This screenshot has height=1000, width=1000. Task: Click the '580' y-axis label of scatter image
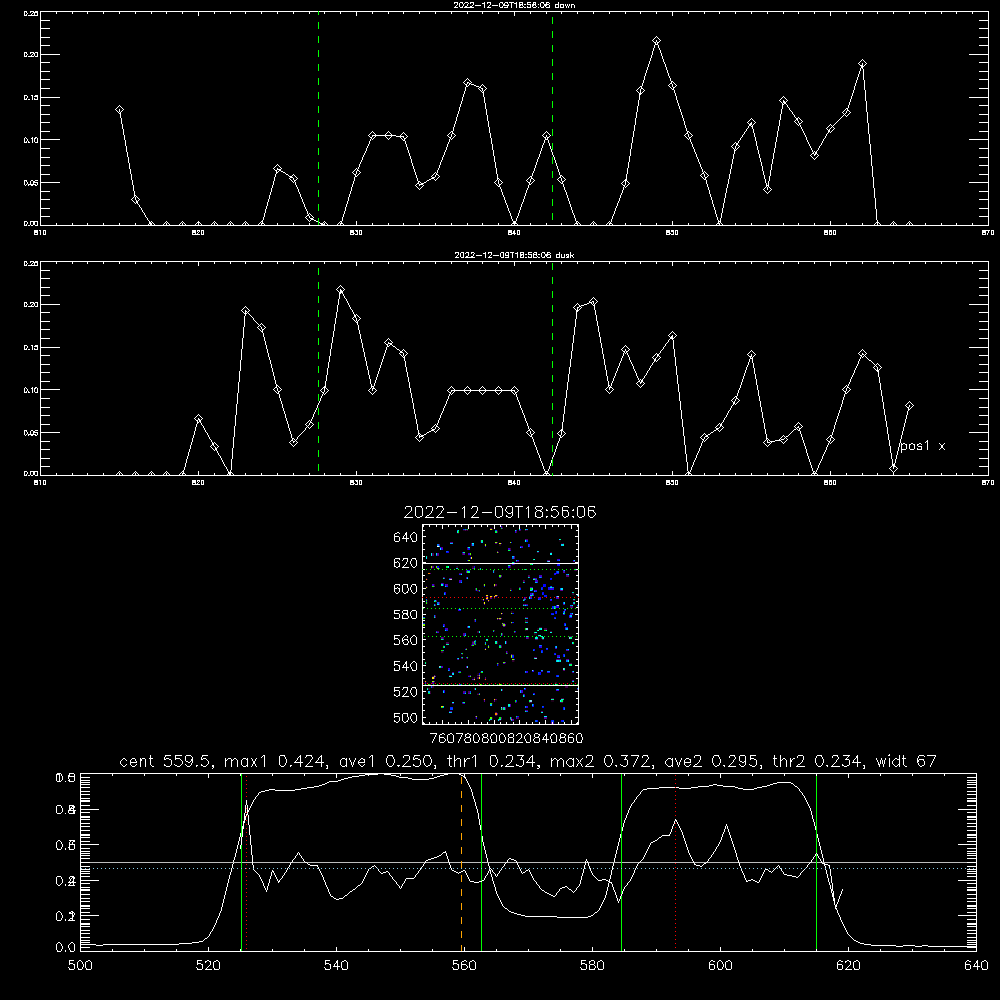[x=405, y=615]
